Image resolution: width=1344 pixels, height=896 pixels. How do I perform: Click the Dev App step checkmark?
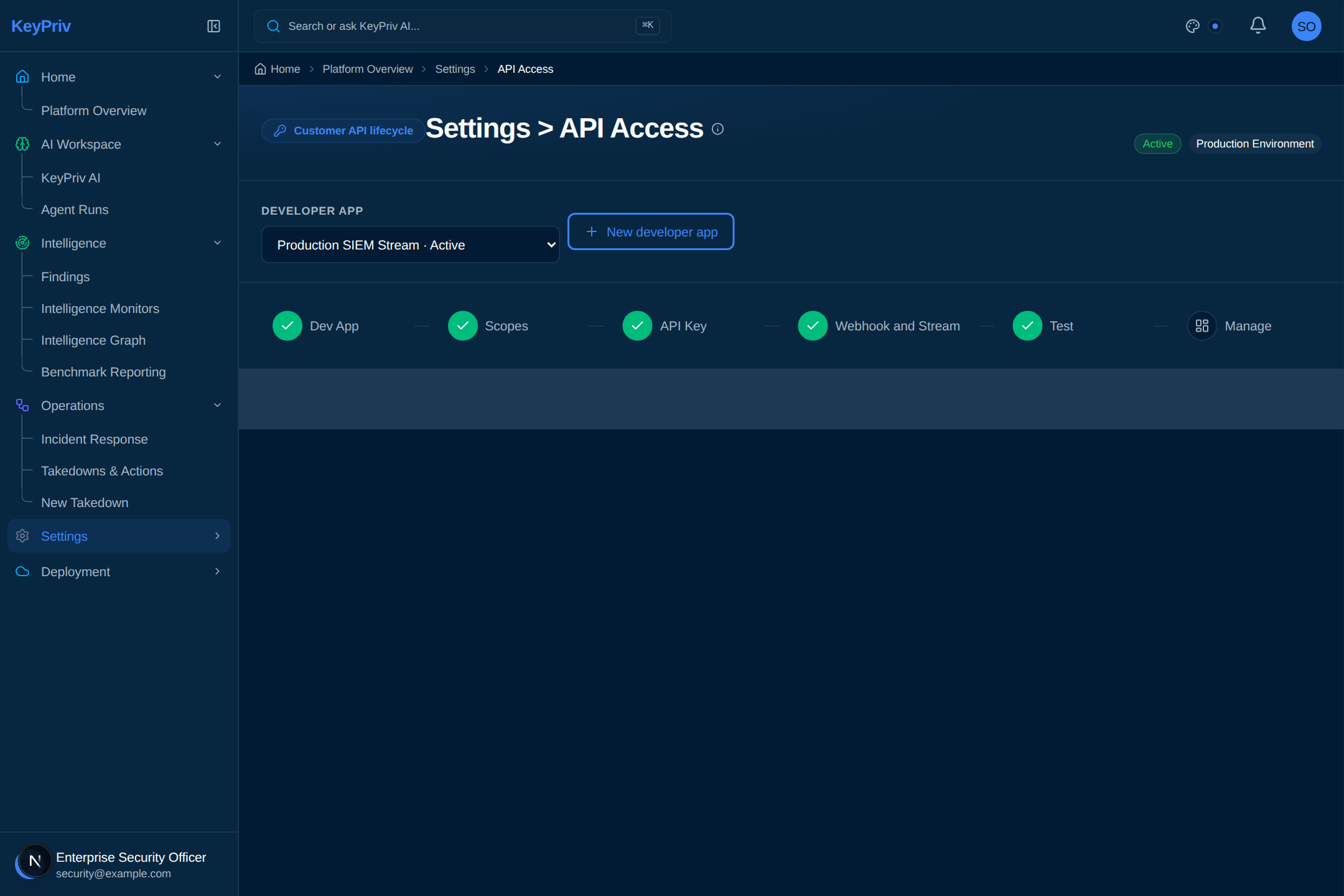coord(287,325)
